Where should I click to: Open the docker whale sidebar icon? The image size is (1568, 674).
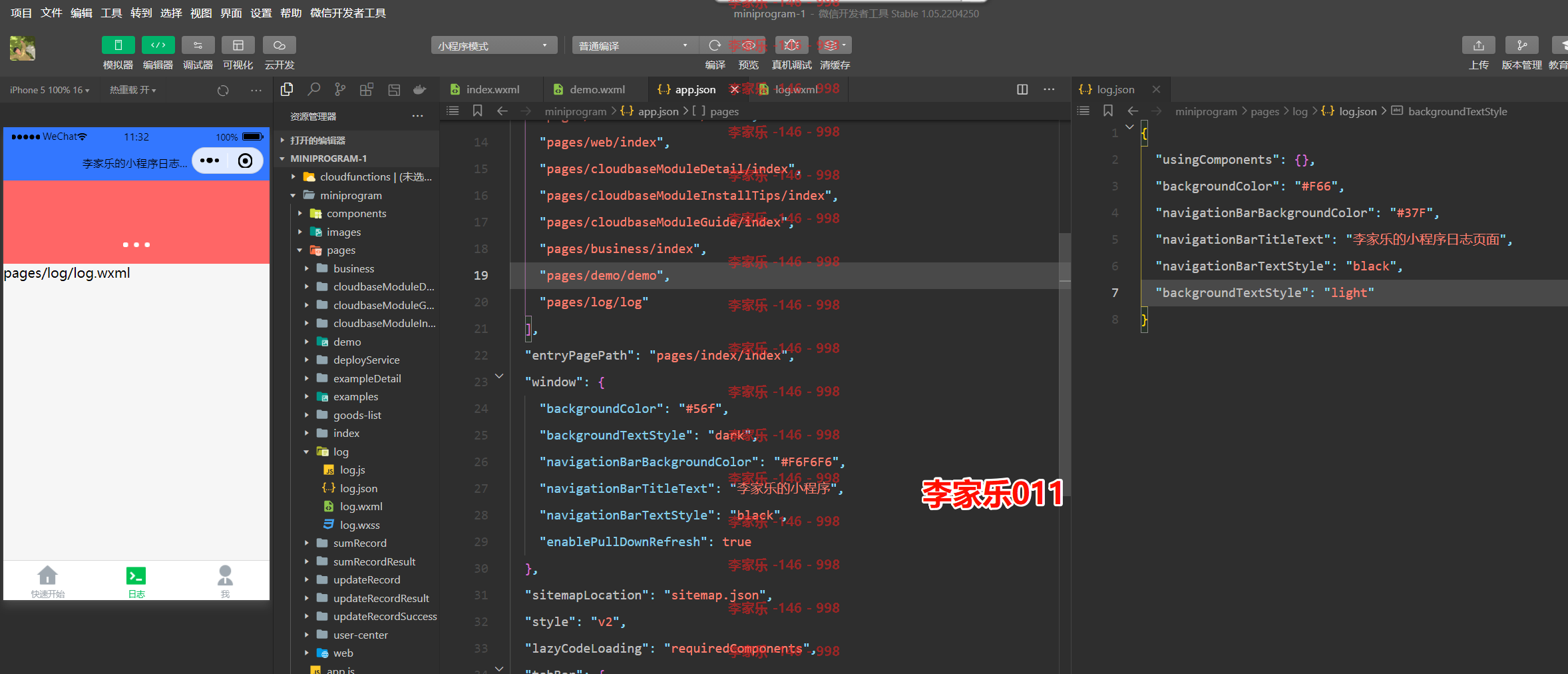(420, 89)
